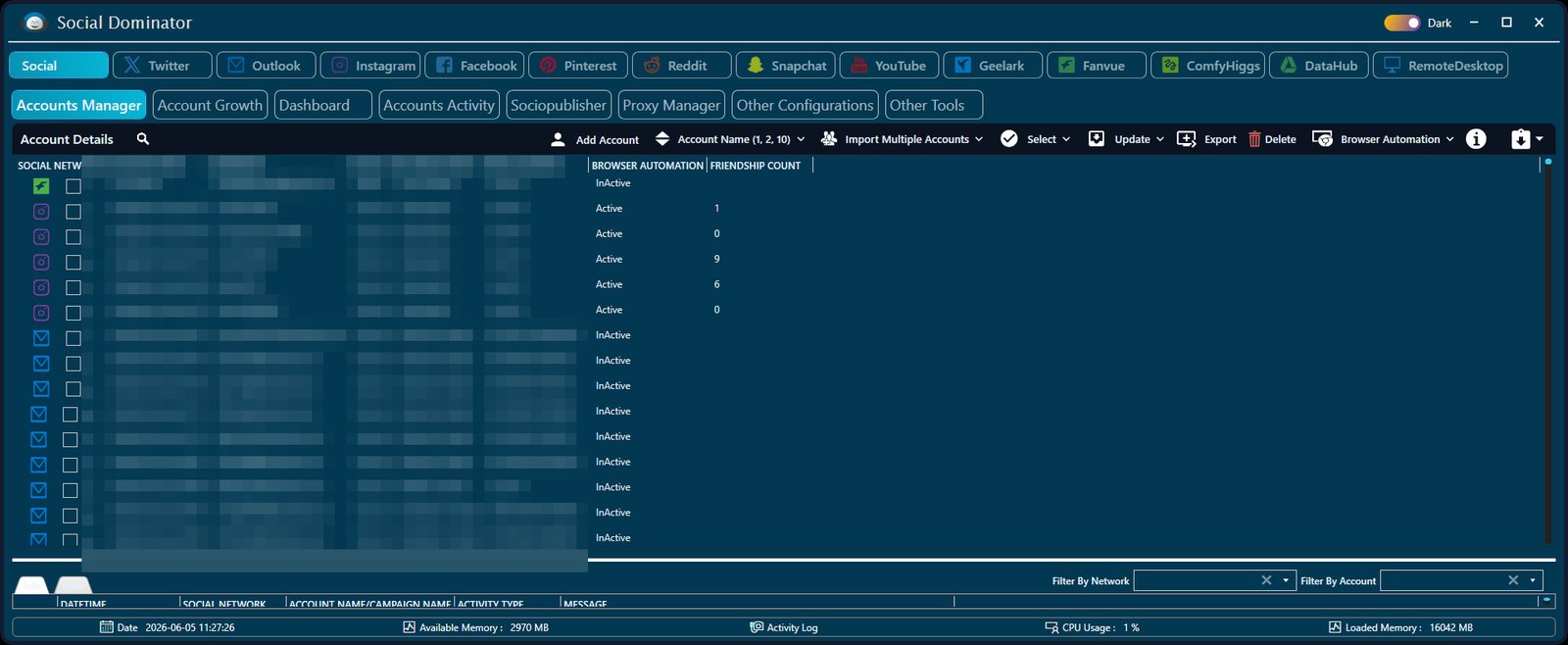Click the Loaded Memory icon in status bar
Screen dimensions: 1568x645
[x=1335, y=627]
